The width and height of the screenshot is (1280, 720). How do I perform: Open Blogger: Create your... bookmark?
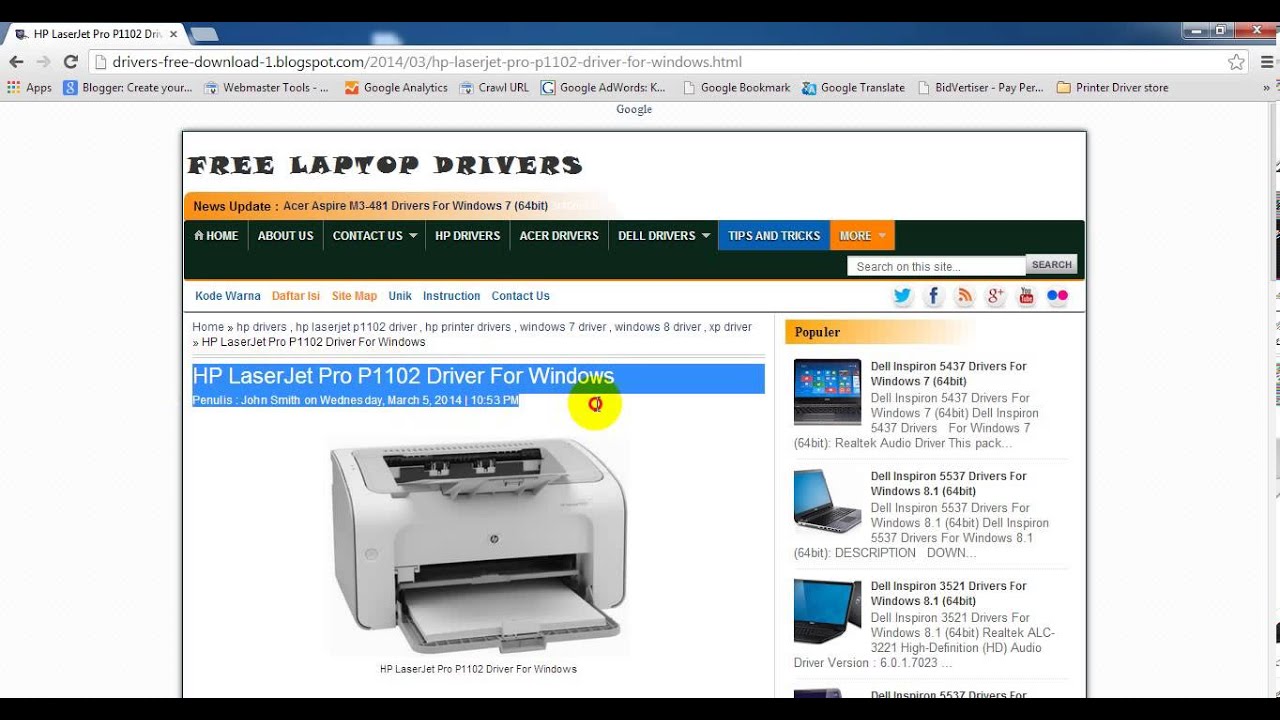[128, 88]
